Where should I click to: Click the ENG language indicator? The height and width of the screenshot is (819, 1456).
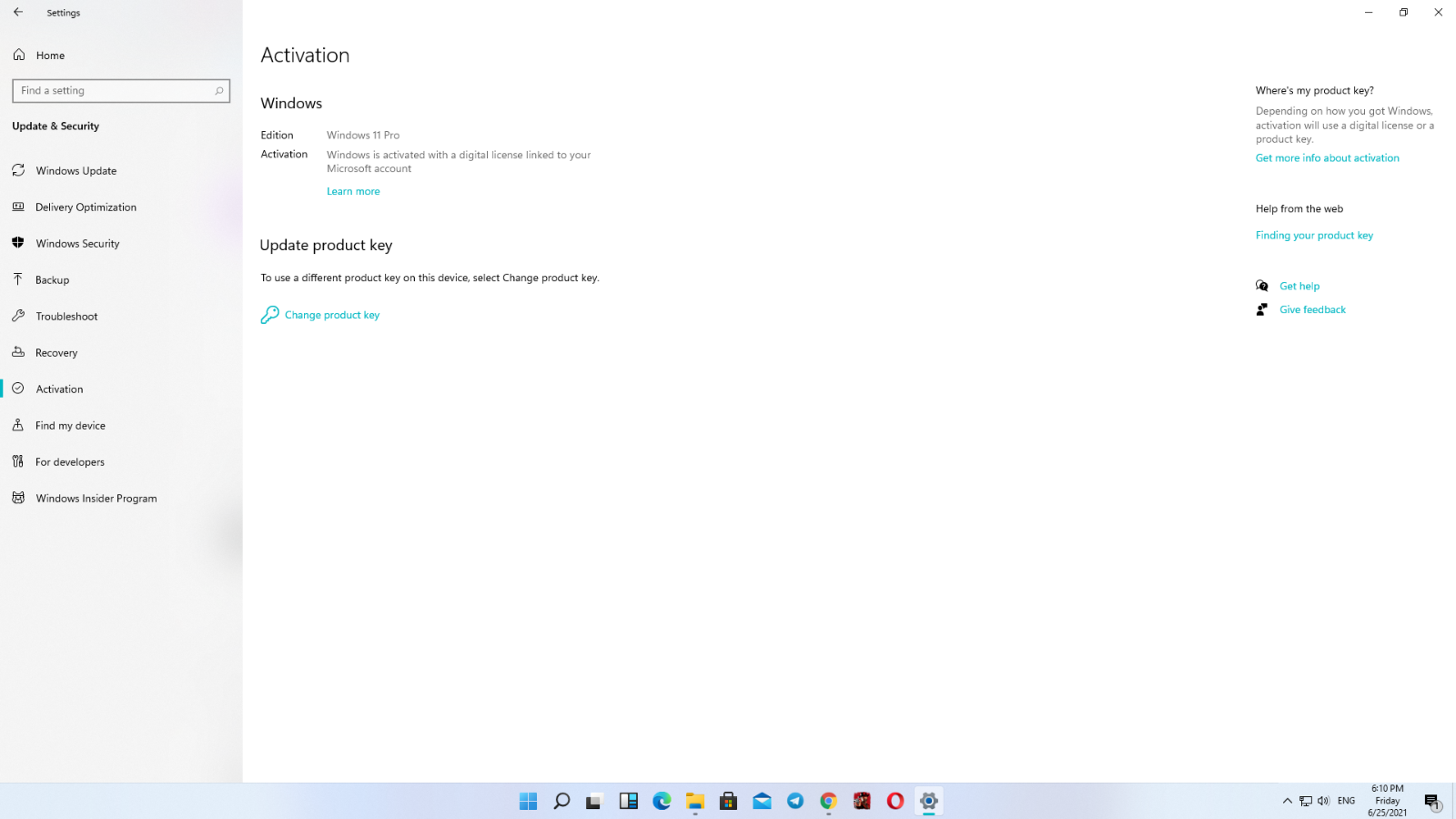point(1347,801)
